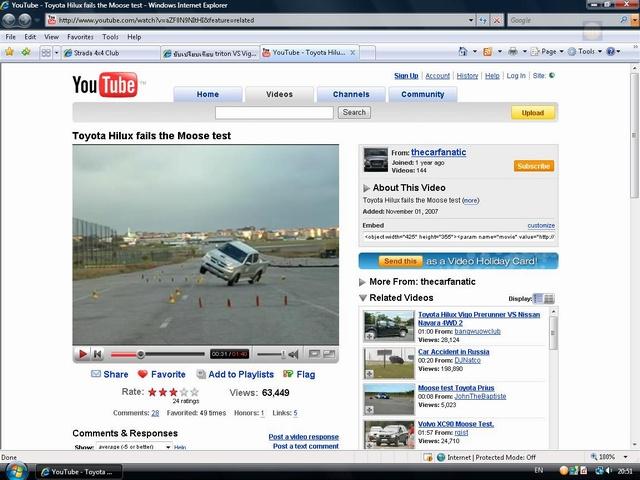Open the comment filter Show dropdown
Image resolution: width=640 pixels, height=480 pixels.
pyautogui.click(x=133, y=447)
